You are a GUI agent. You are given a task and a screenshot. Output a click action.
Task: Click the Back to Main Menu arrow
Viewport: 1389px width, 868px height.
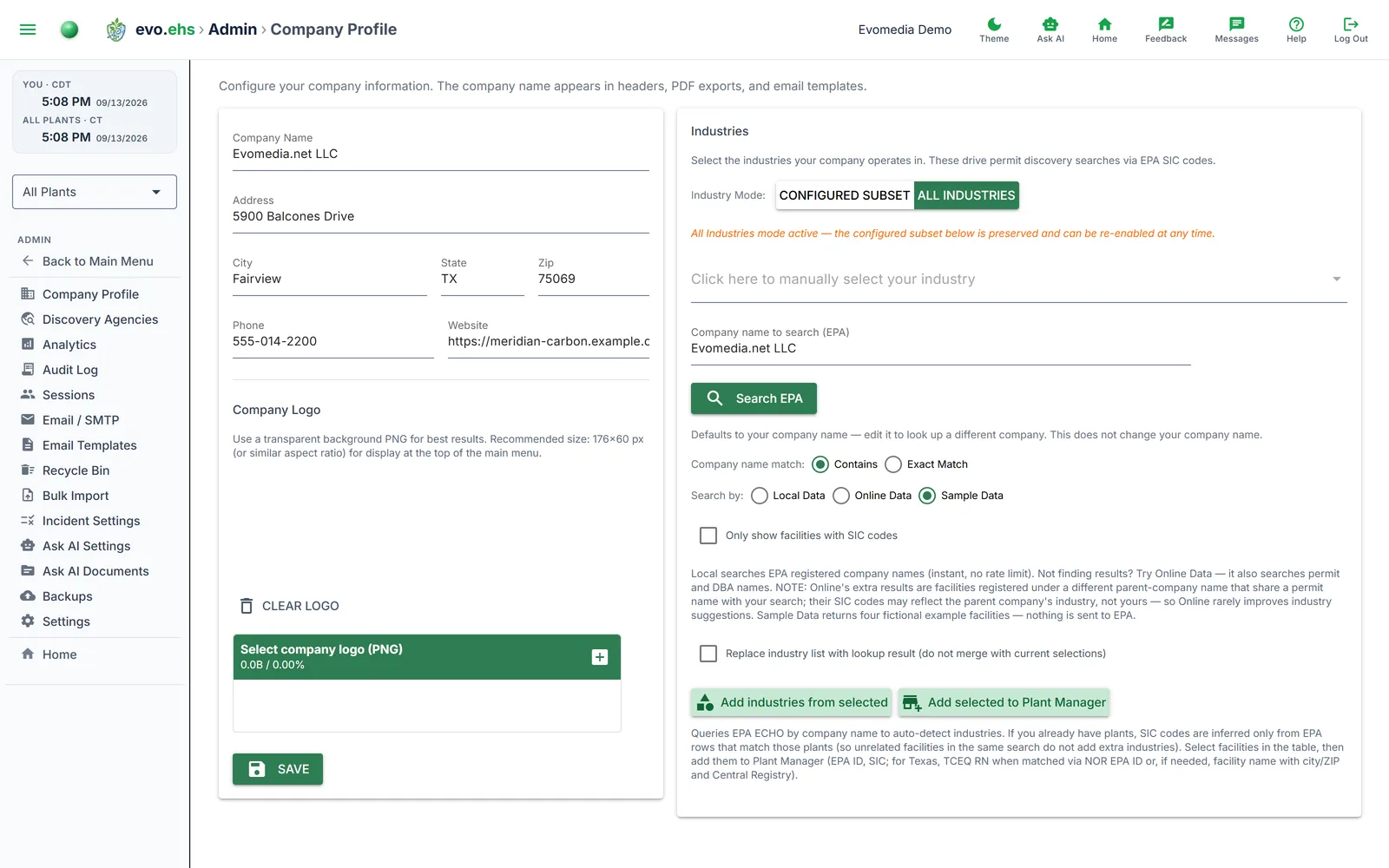click(x=28, y=261)
